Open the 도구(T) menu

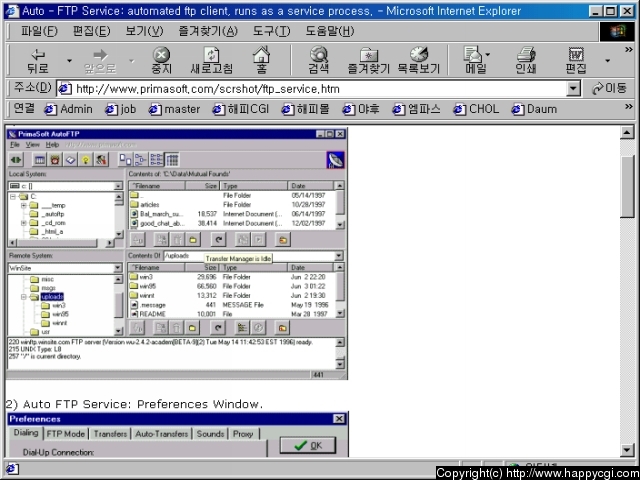coord(271,31)
